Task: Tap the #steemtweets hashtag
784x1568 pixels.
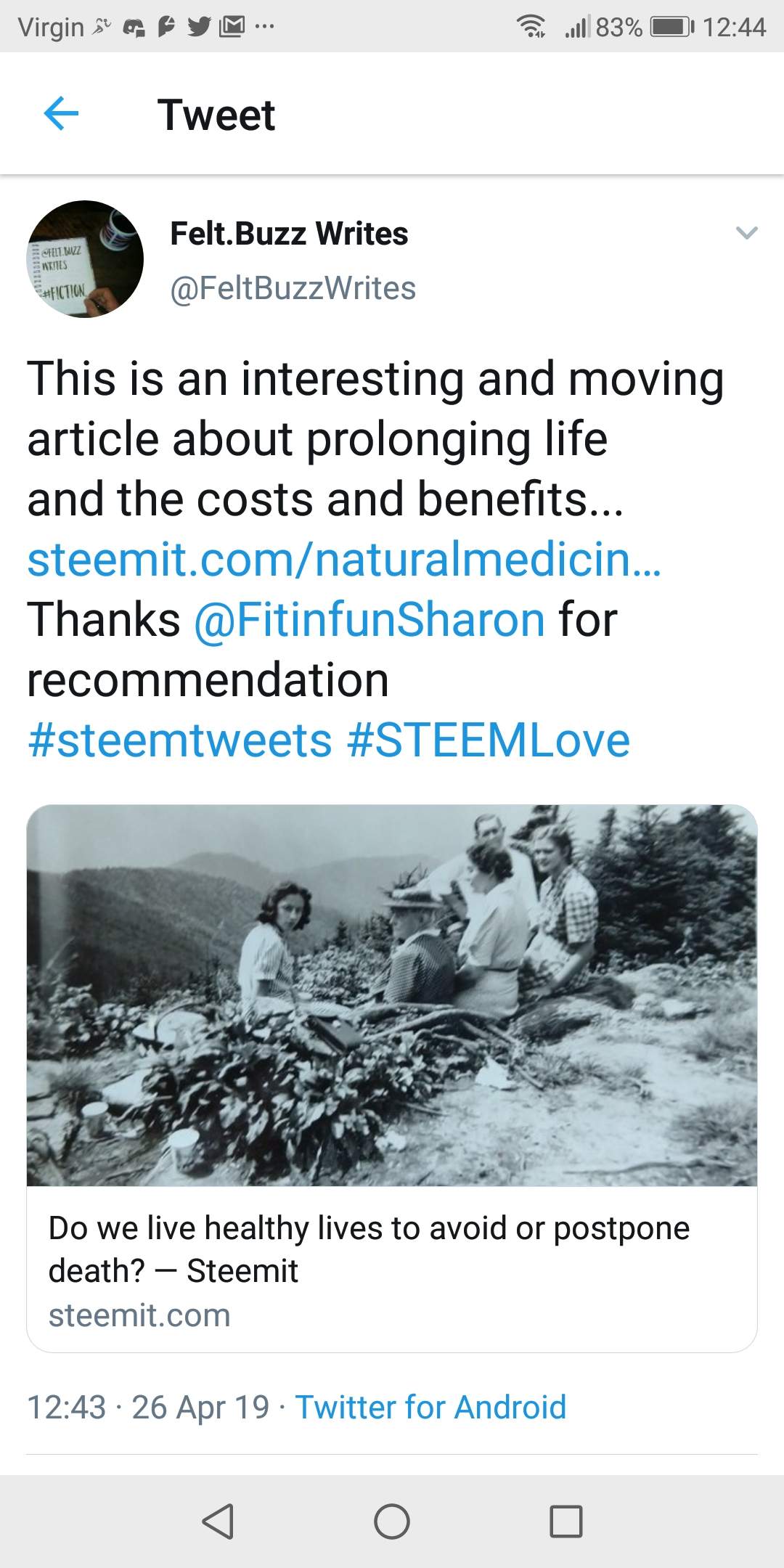Action: (x=179, y=740)
